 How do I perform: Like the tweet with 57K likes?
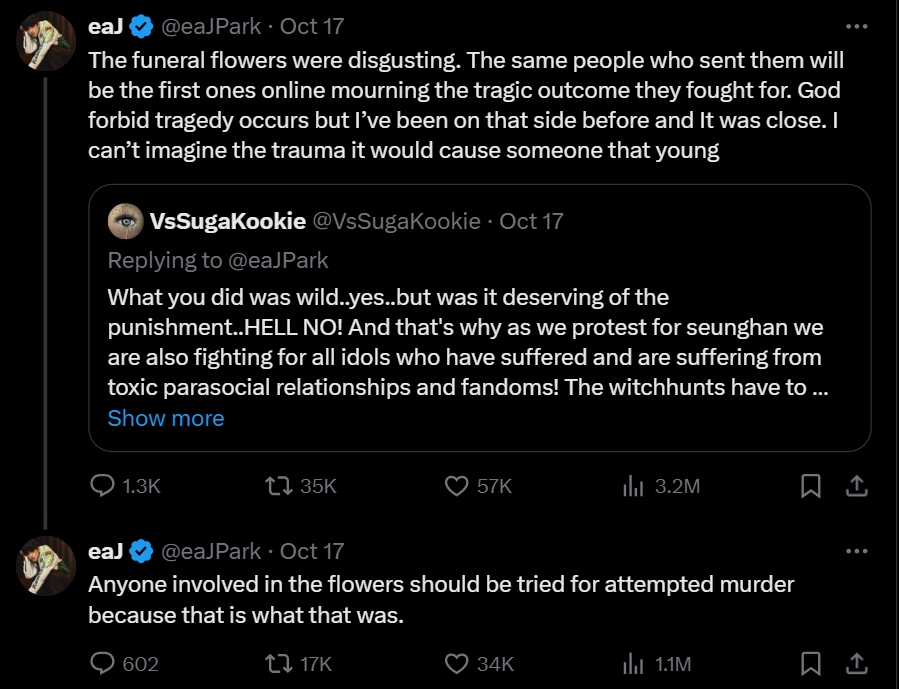click(x=456, y=486)
